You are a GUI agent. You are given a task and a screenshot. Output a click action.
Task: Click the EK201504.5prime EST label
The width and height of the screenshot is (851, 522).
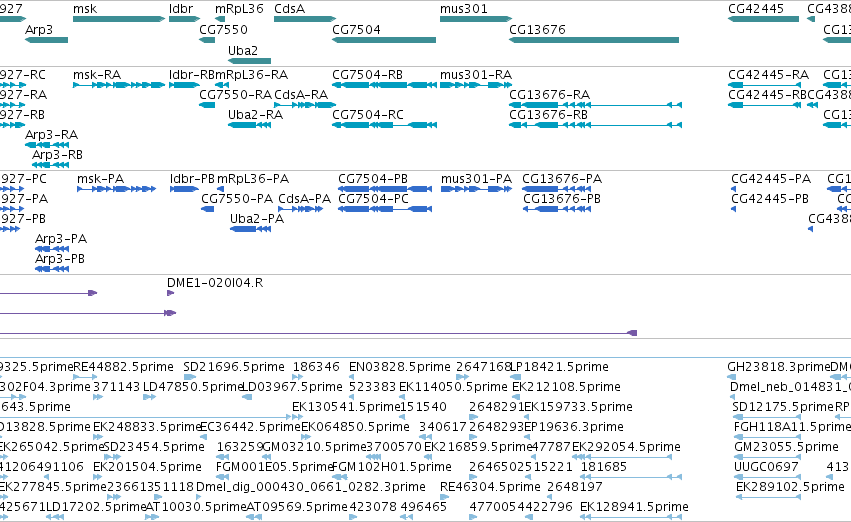tap(147, 467)
